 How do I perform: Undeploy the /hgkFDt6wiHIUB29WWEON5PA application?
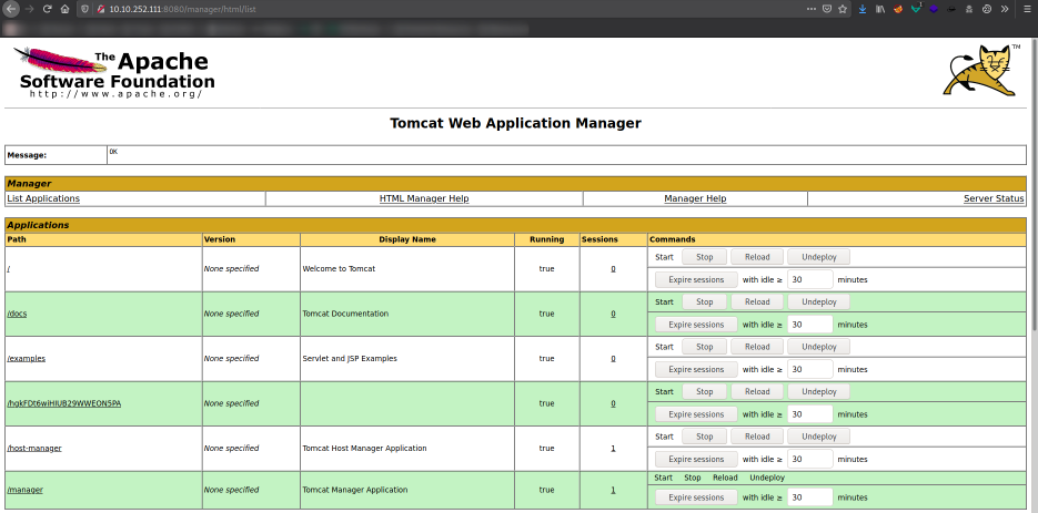[x=819, y=392]
